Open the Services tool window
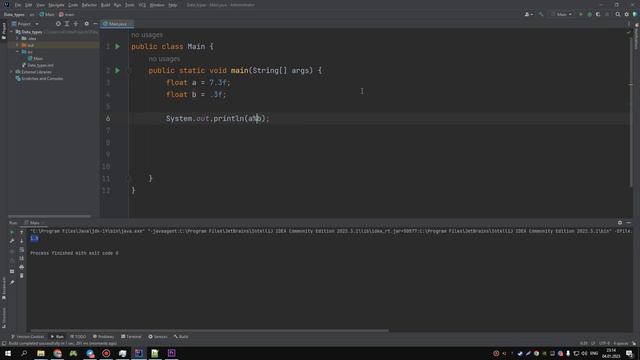 coord(158,337)
